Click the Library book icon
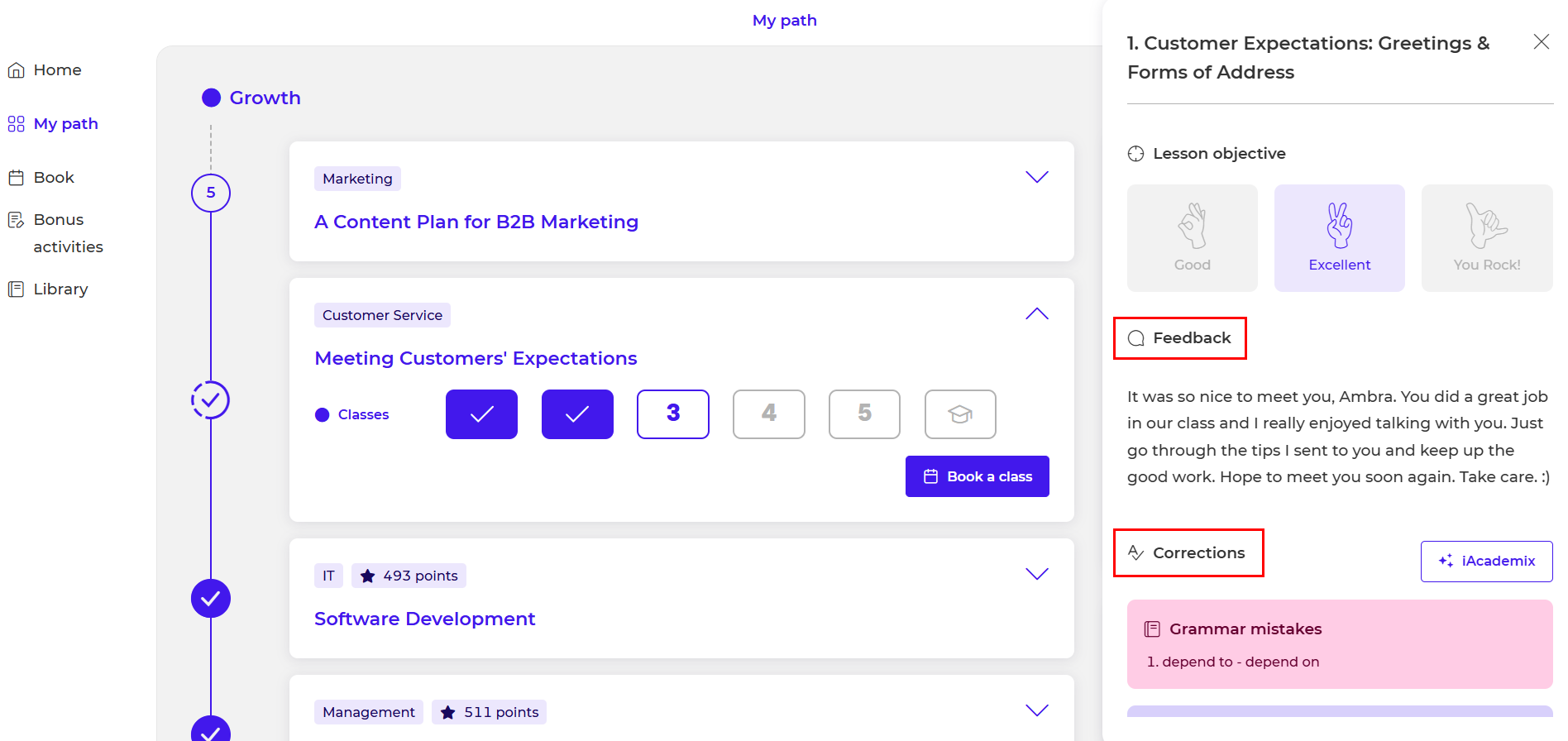This screenshot has width=1568, height=741. point(16,289)
